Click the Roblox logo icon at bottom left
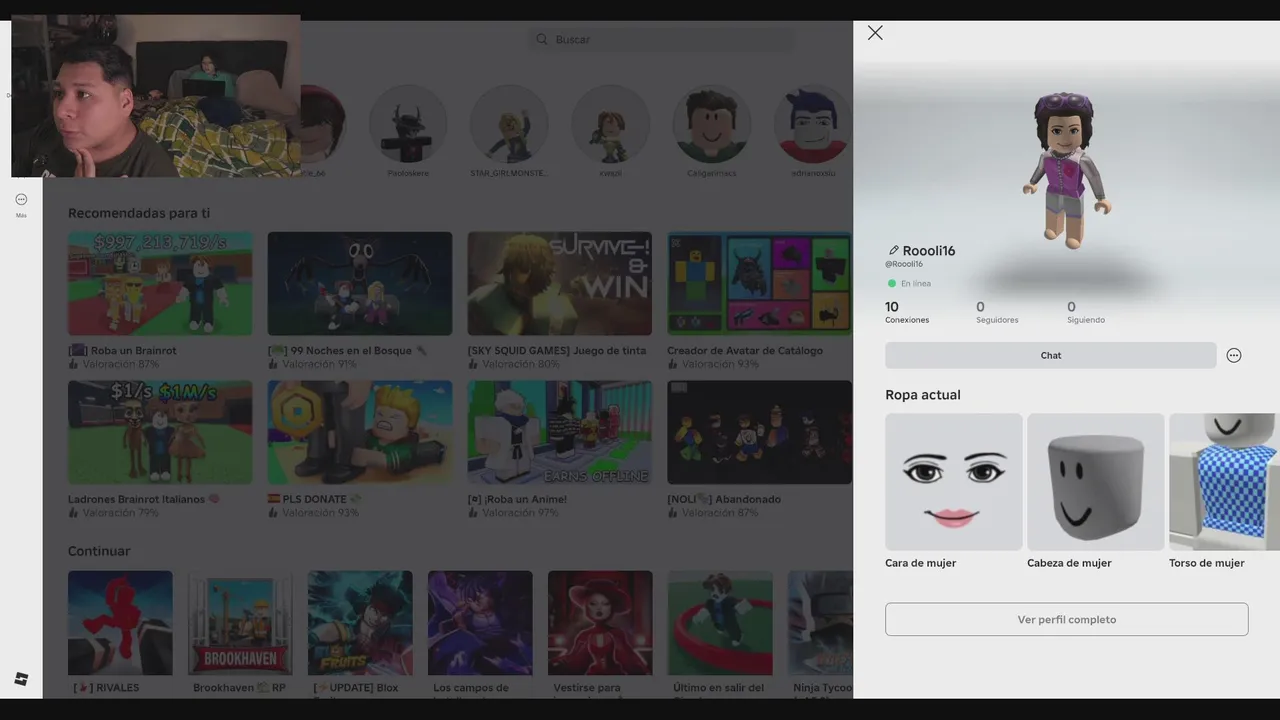 click(x=21, y=679)
